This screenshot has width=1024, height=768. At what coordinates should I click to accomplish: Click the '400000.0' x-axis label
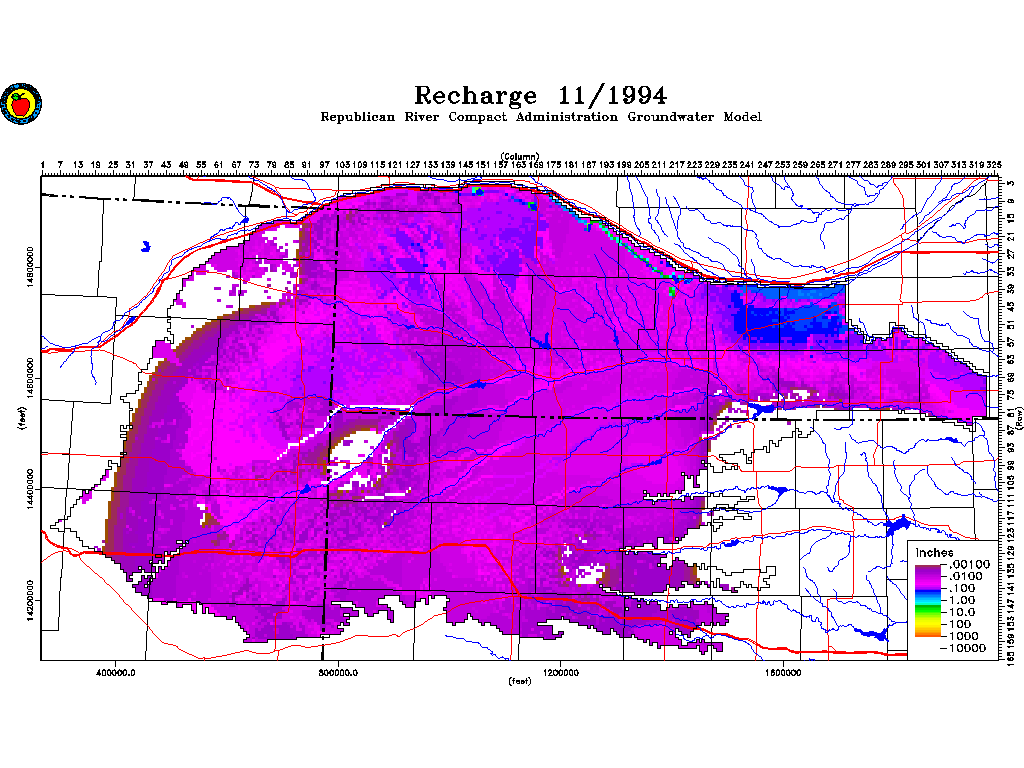pyautogui.click(x=116, y=673)
